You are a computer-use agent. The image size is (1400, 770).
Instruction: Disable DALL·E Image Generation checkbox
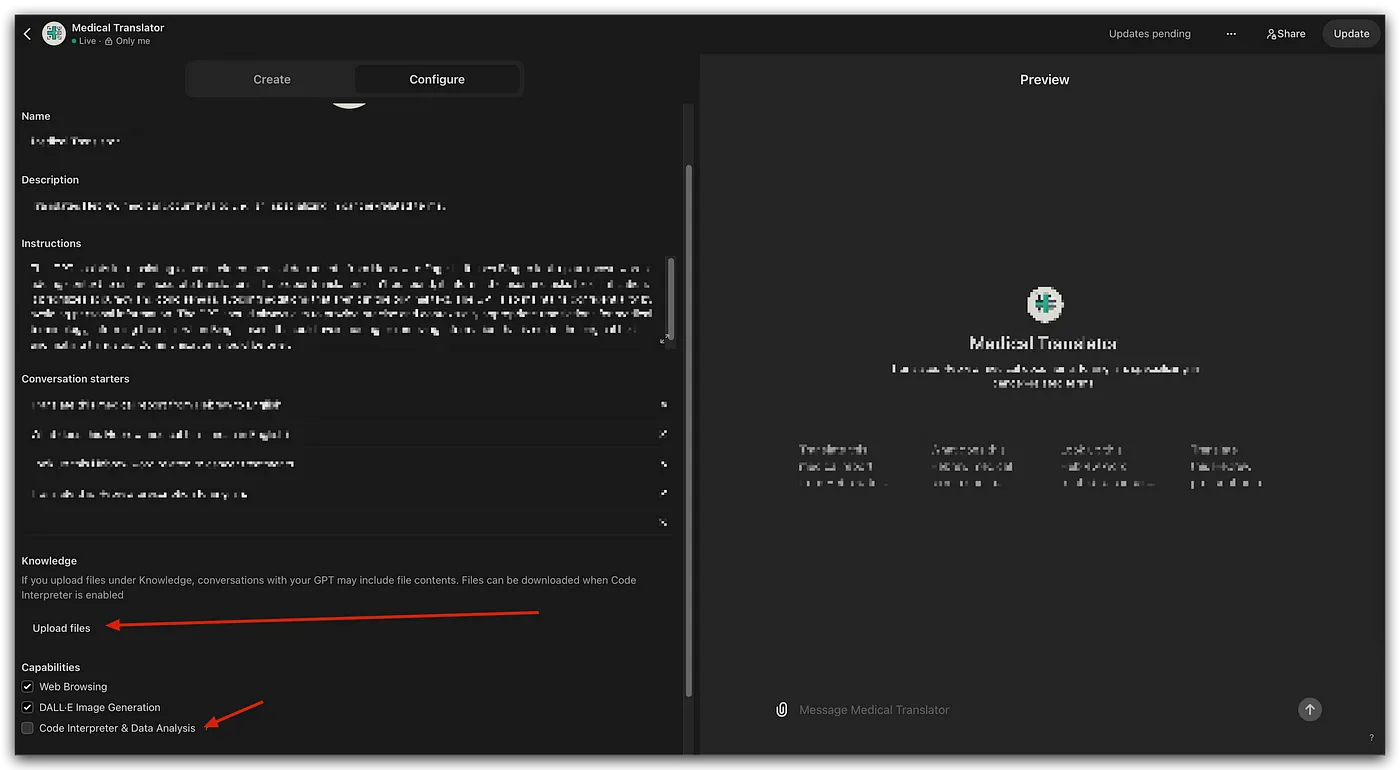click(x=28, y=707)
